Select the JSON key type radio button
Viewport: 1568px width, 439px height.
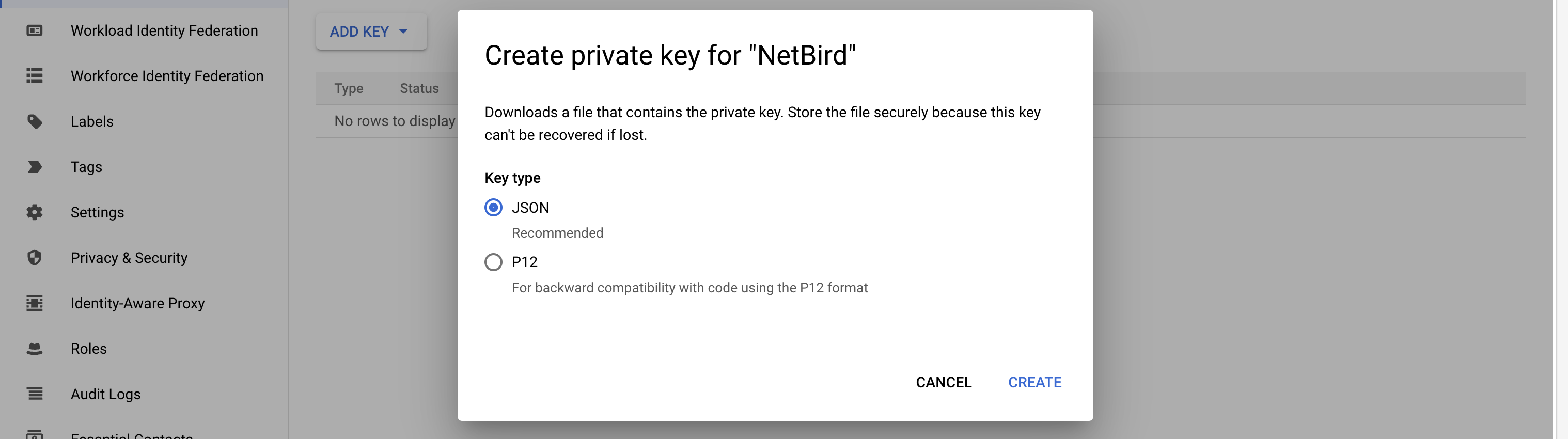pos(493,208)
